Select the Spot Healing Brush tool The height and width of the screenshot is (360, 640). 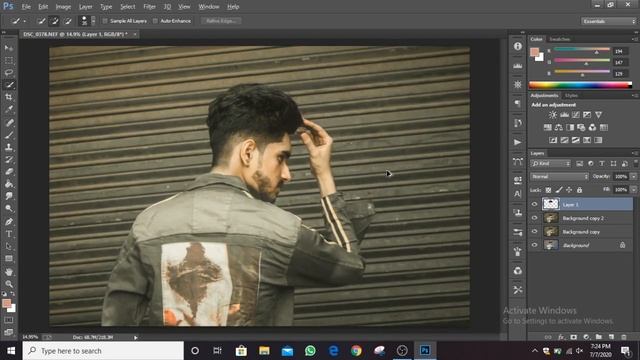9,122
